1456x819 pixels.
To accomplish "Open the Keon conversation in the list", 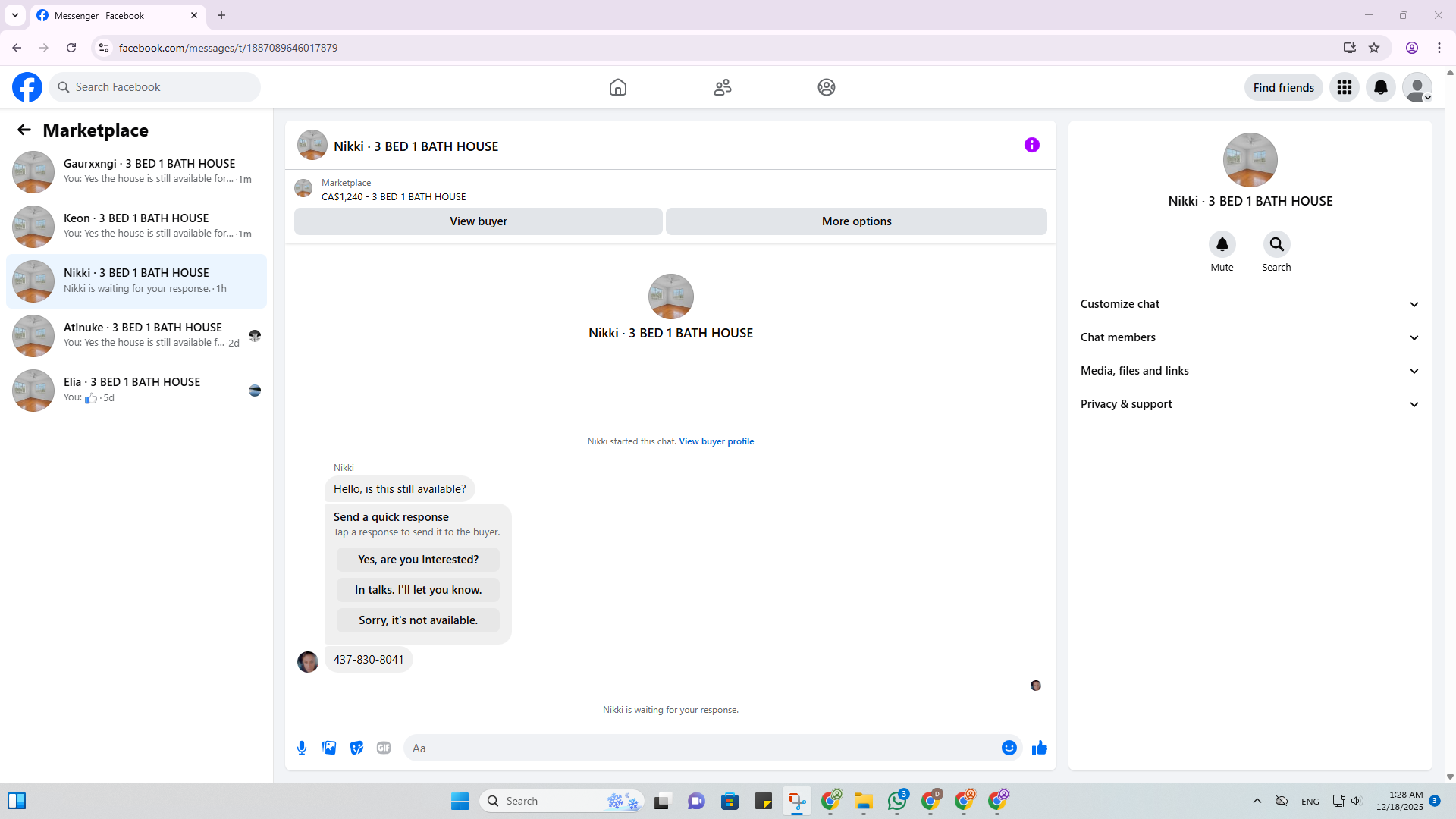I will click(x=136, y=226).
